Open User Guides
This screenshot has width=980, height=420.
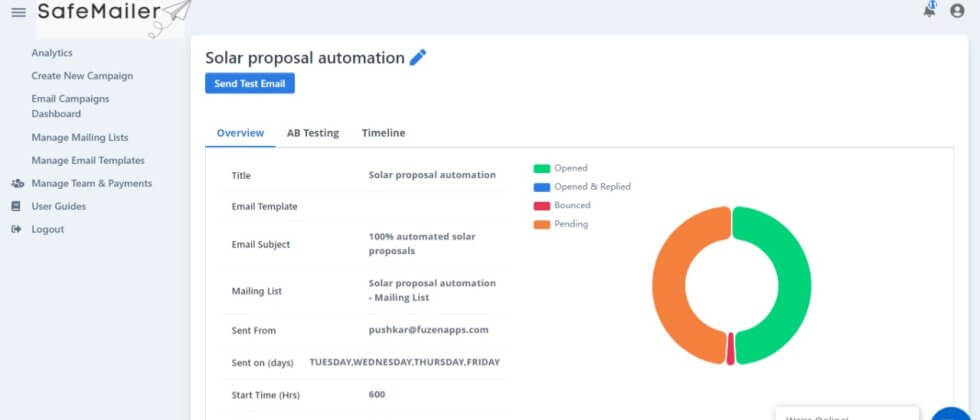pos(59,206)
